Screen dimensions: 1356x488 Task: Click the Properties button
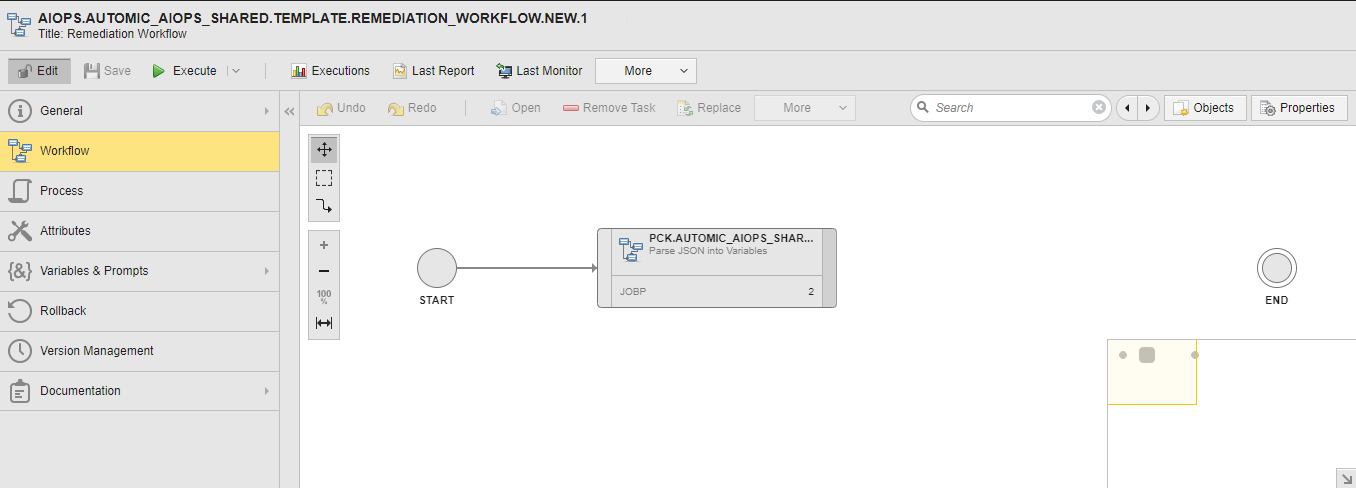point(1298,108)
